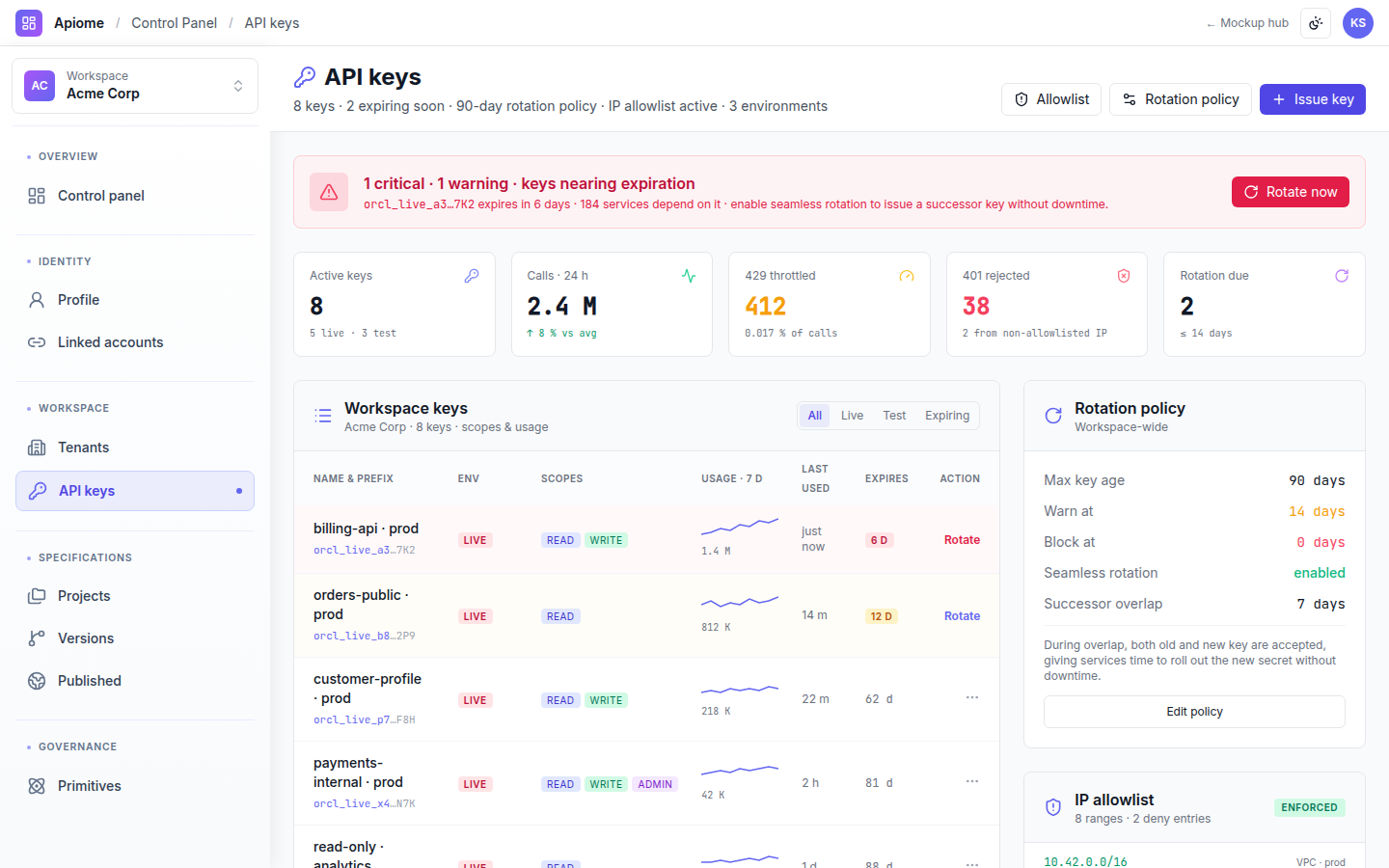Click the Issue key button

click(x=1313, y=99)
